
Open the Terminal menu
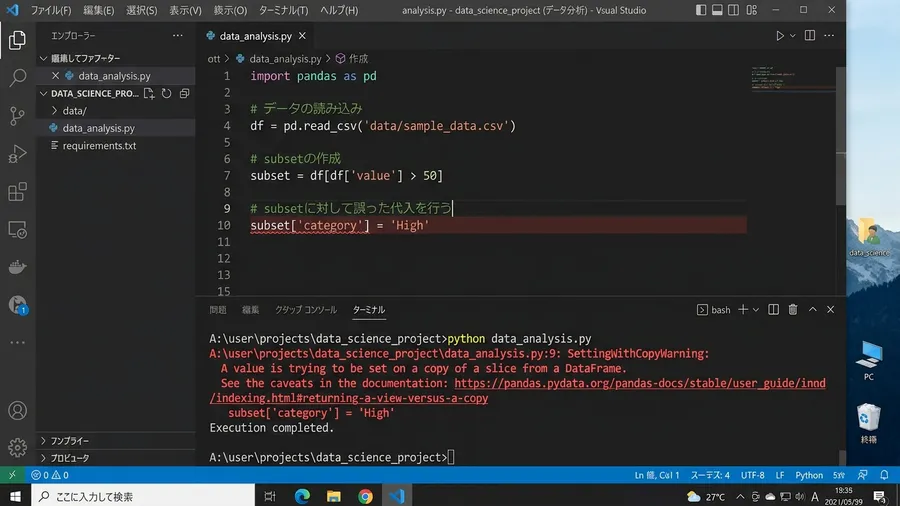tap(283, 10)
